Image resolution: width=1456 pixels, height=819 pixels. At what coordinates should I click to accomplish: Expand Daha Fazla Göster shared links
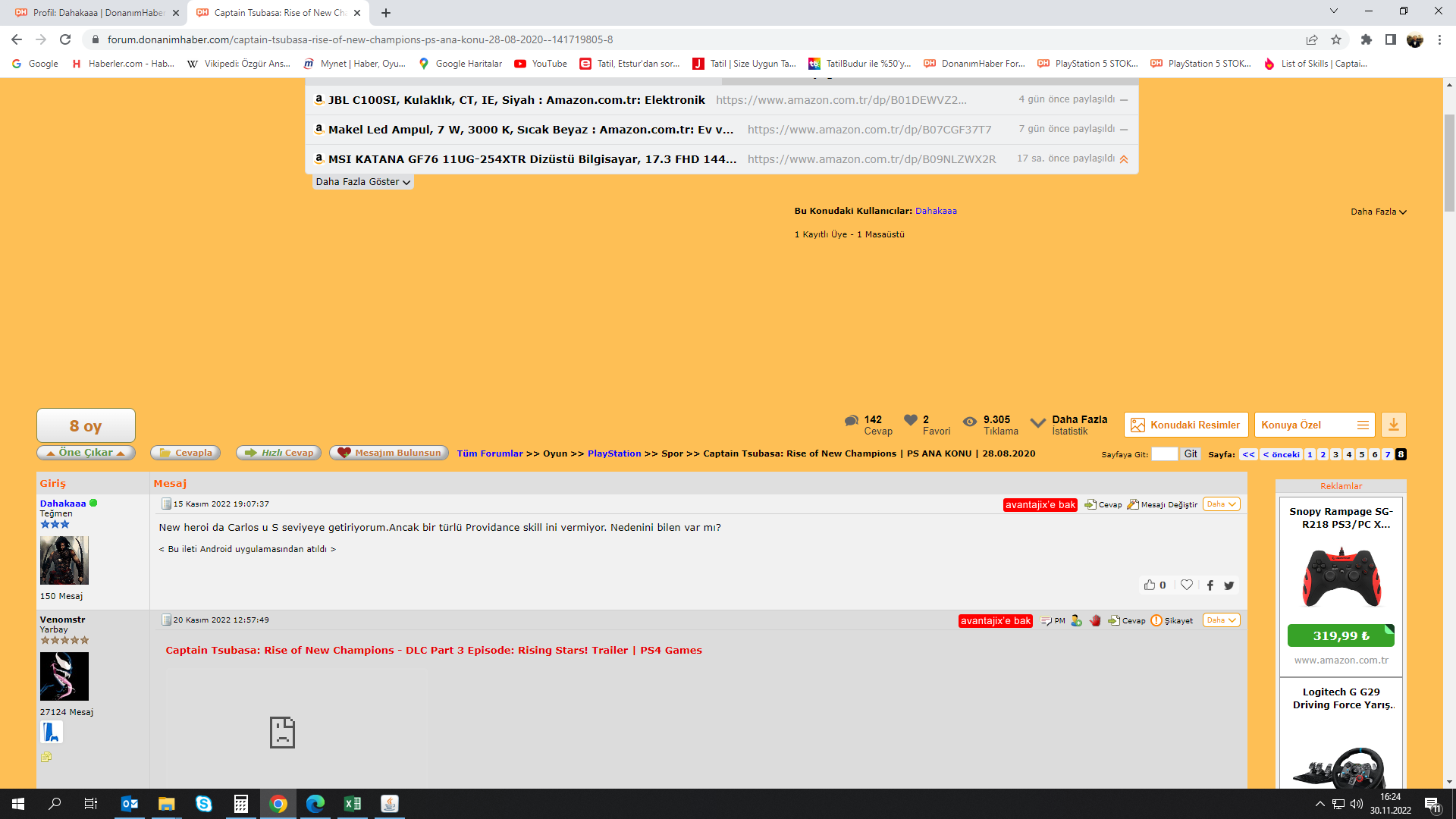[363, 182]
